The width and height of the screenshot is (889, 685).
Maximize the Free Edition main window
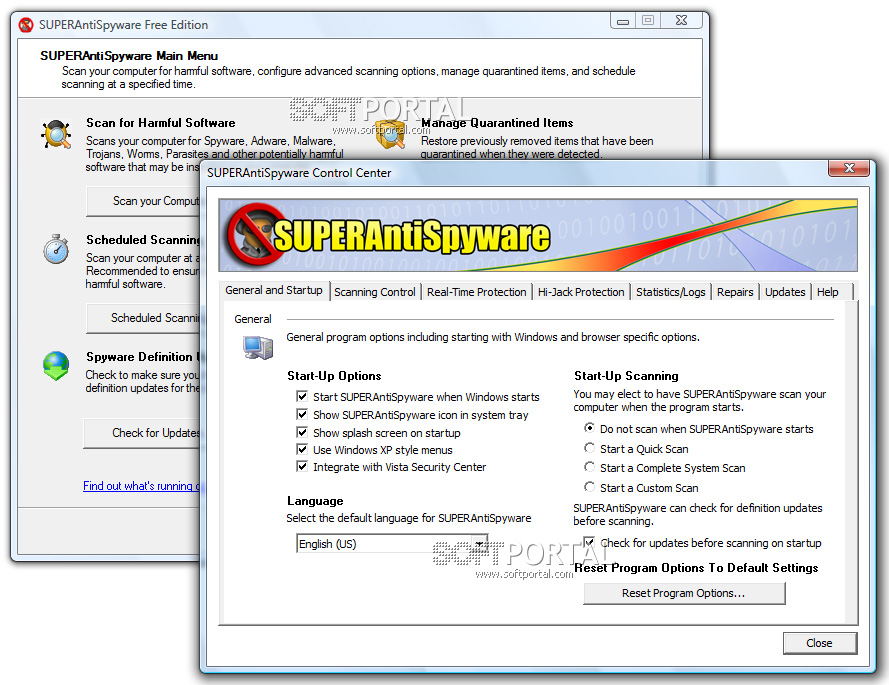[648, 21]
